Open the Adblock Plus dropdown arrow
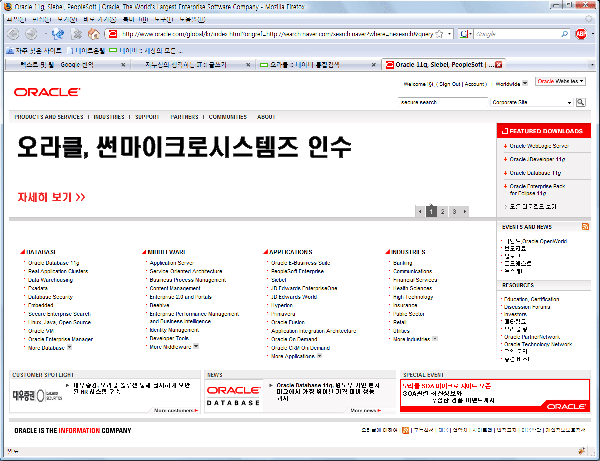 [593, 34]
